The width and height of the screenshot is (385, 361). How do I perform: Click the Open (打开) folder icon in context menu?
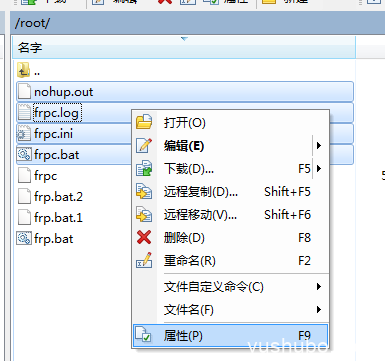[x=144, y=122]
